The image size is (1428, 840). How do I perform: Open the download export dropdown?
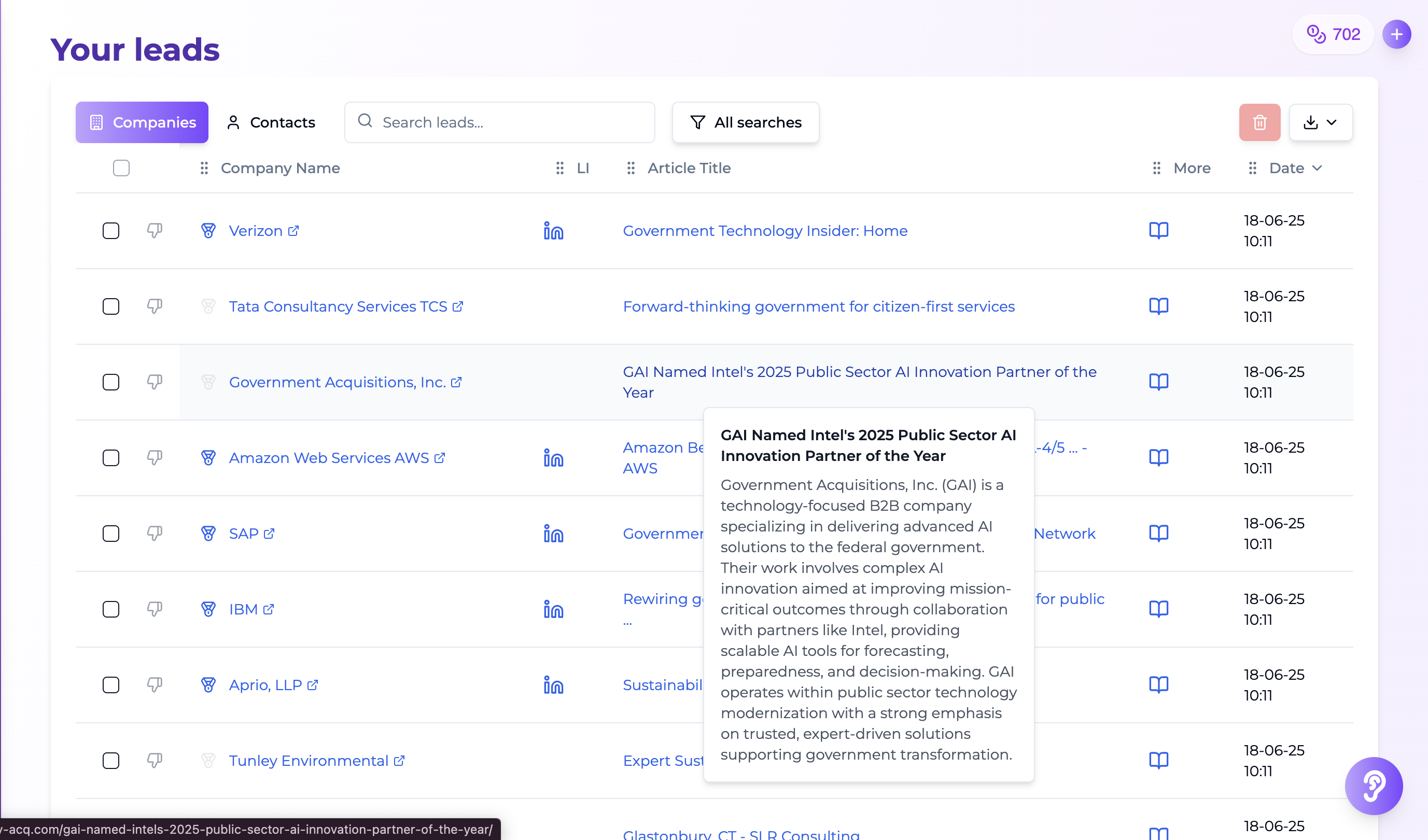coord(1321,122)
